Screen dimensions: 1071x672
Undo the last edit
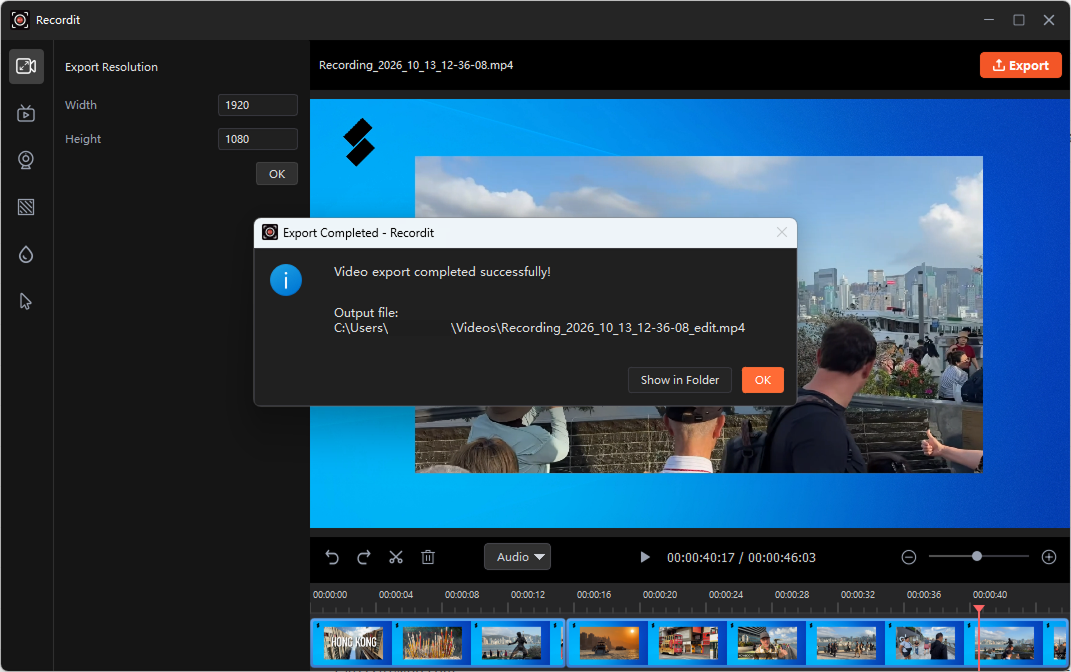click(332, 557)
